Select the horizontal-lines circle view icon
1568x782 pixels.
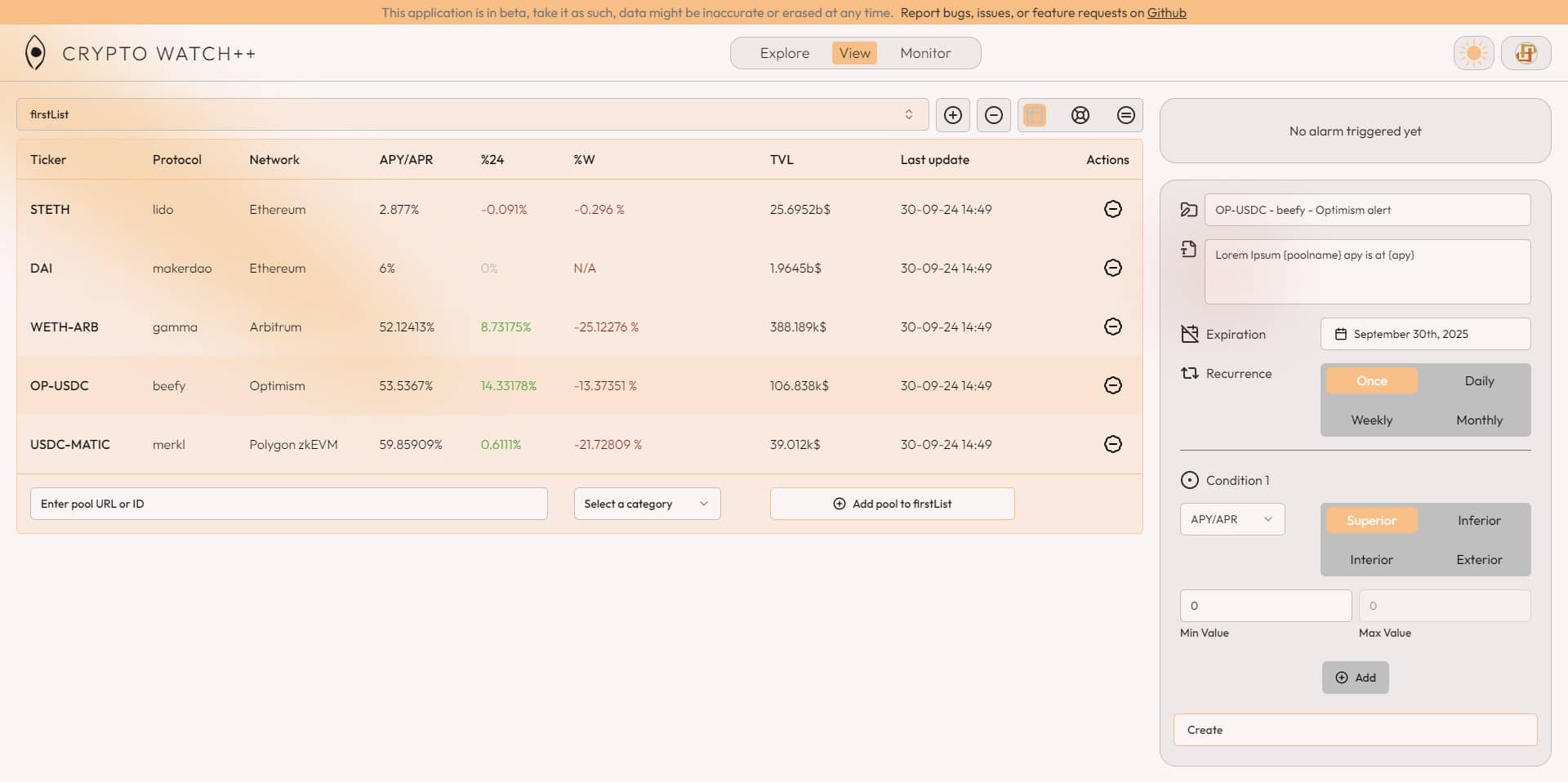coord(1126,115)
